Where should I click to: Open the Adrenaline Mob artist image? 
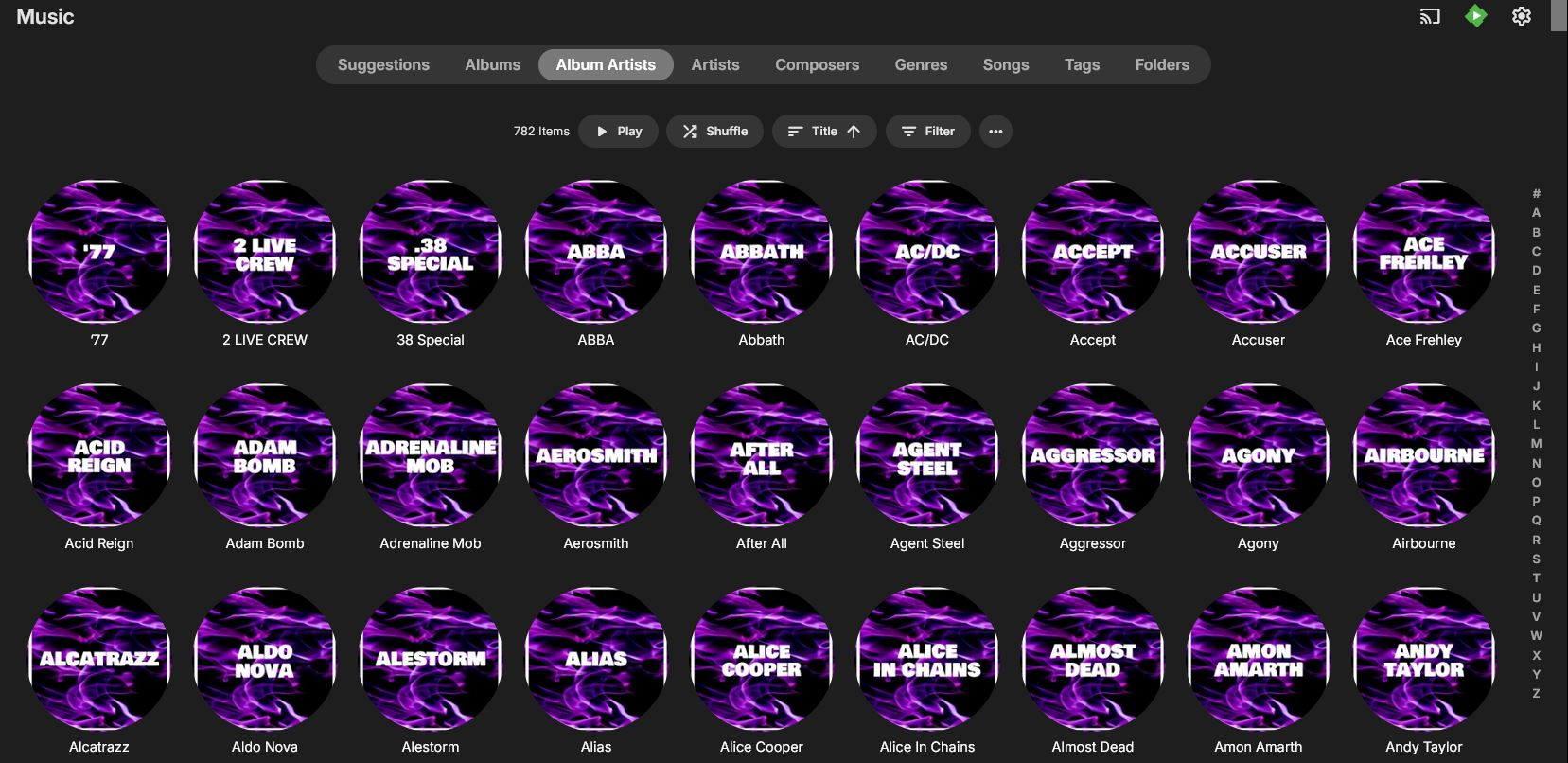pyautogui.click(x=431, y=455)
